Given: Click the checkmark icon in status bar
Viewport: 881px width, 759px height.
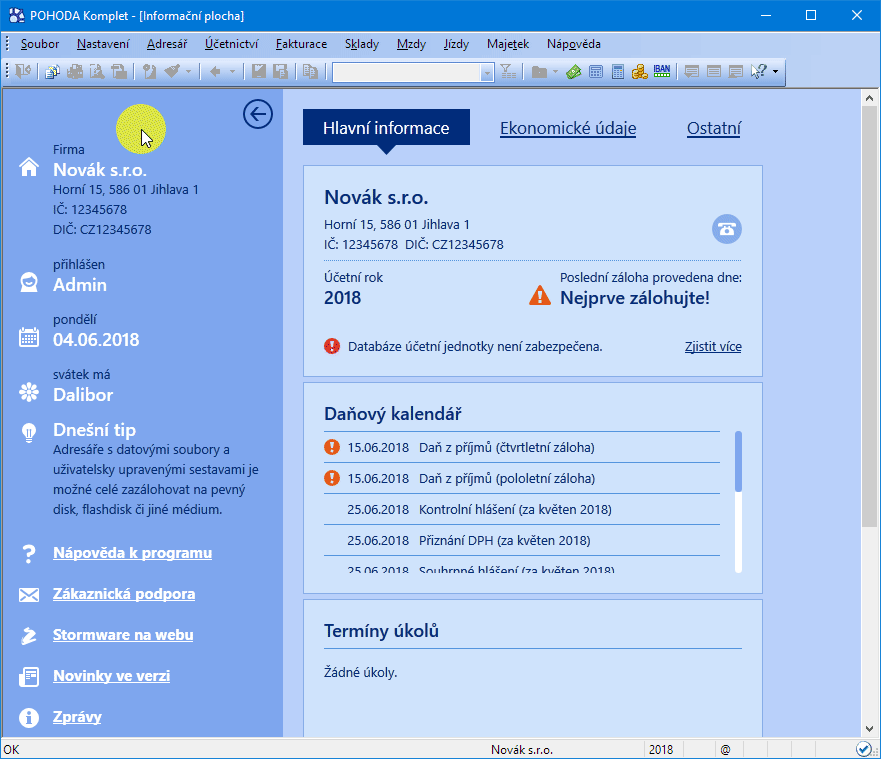Looking at the screenshot, I should [x=864, y=749].
